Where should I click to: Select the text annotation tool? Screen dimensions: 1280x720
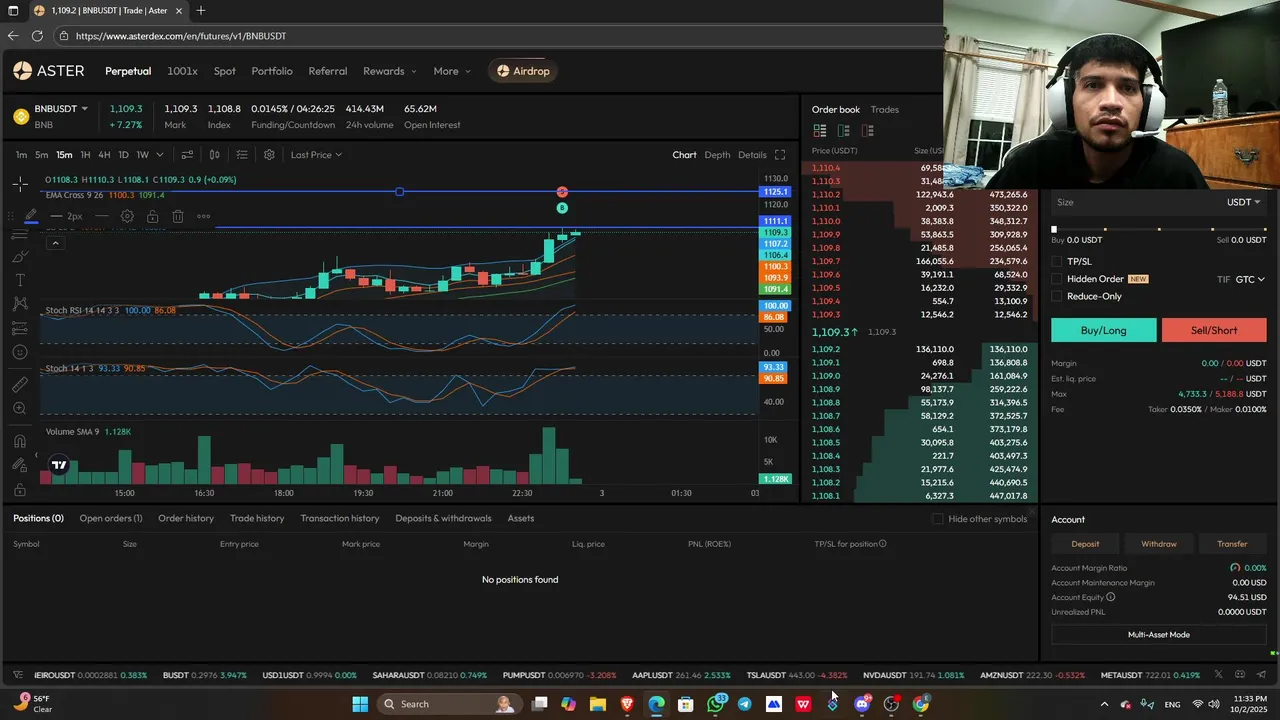click(20, 281)
